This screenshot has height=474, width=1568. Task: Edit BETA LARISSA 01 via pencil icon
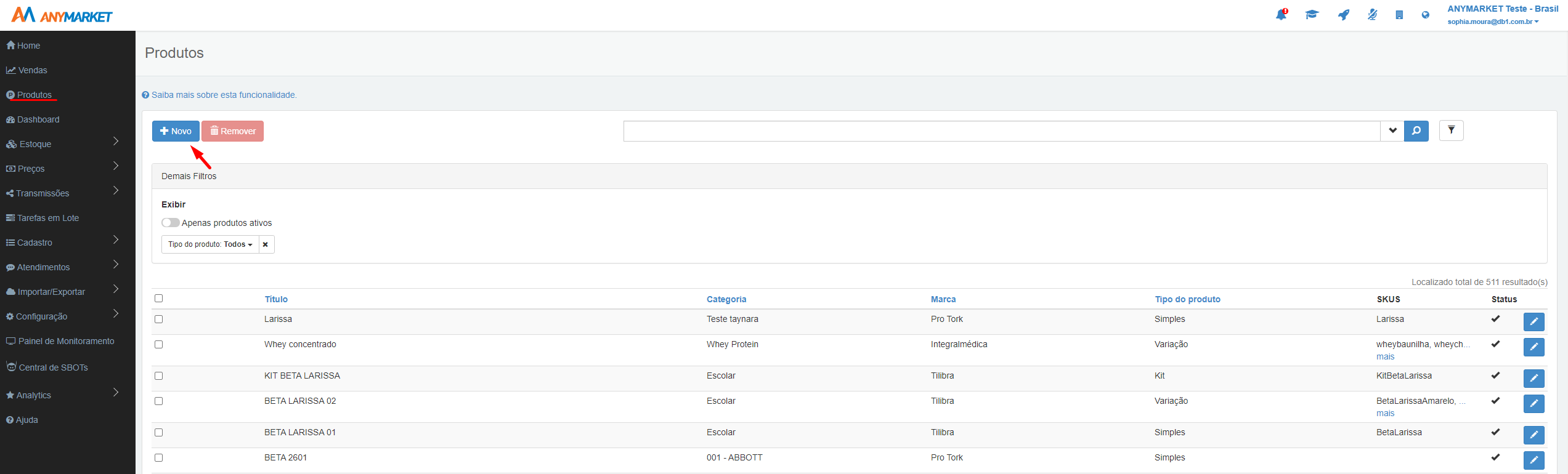tap(1533, 435)
